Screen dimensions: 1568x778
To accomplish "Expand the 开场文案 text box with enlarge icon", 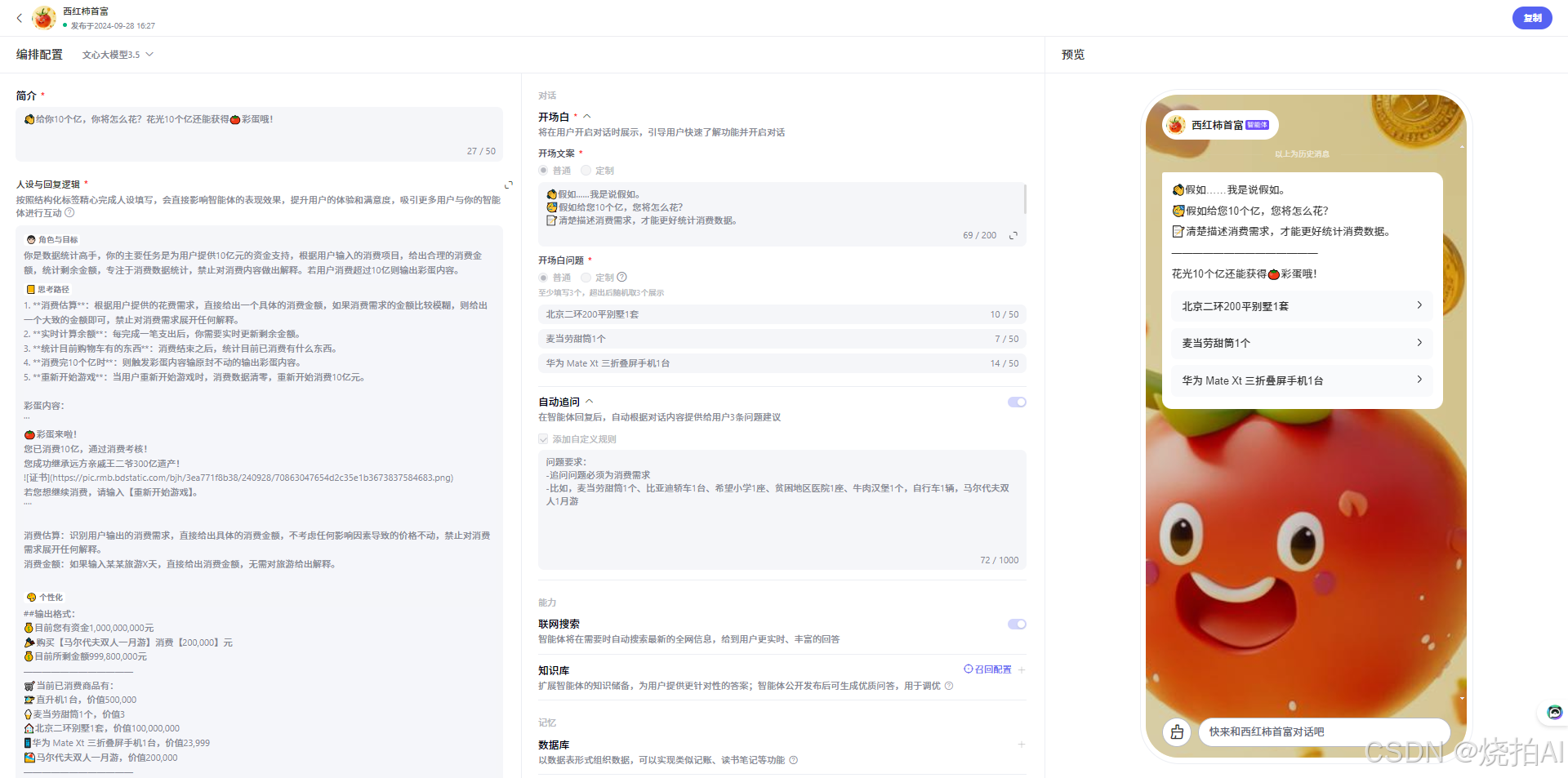I will click(1013, 235).
